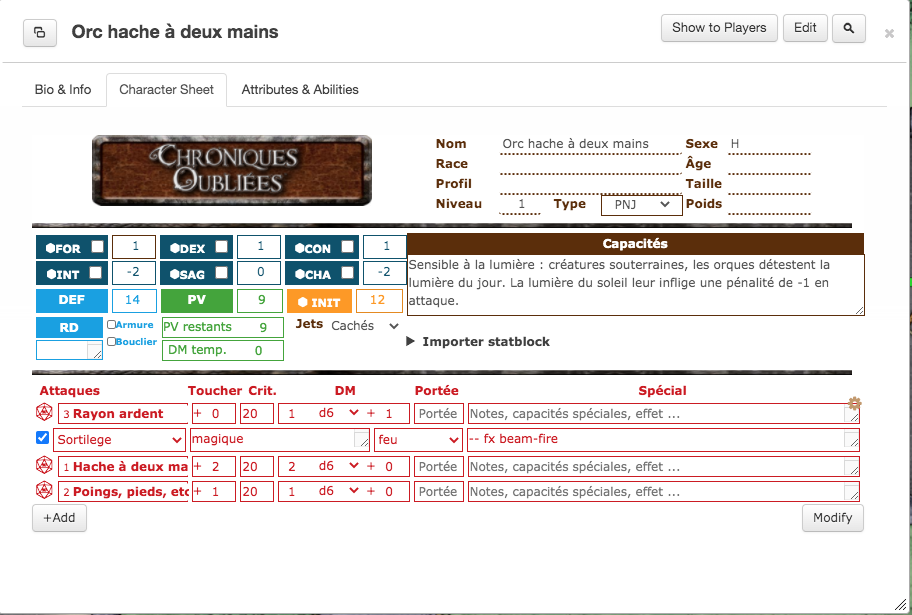
Task: Expand the Importer statblock section
Action: 478,342
